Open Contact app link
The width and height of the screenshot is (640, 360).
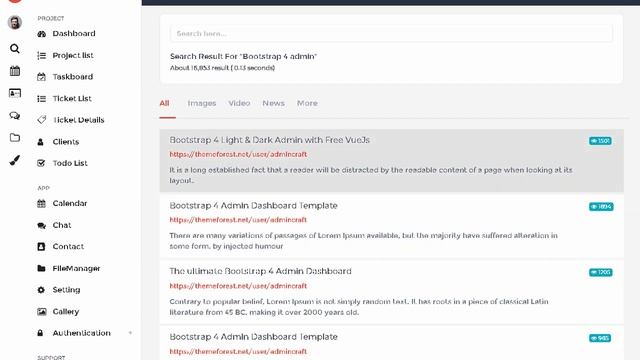[x=68, y=246]
